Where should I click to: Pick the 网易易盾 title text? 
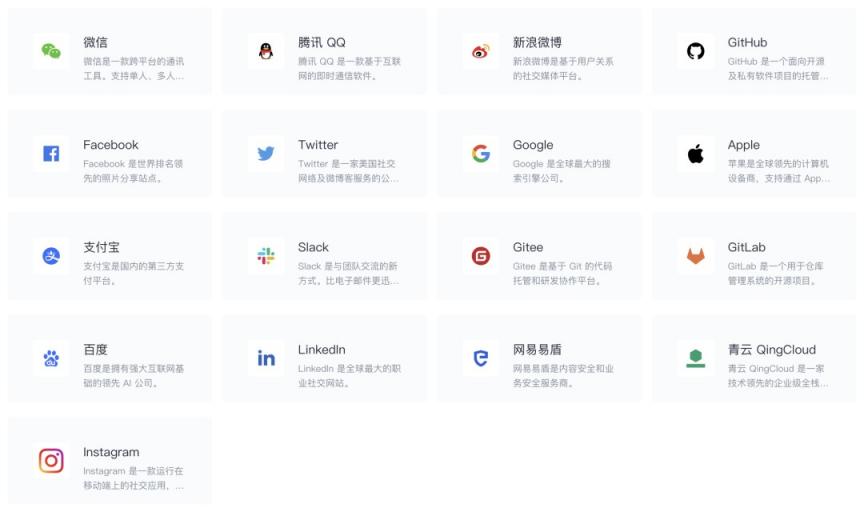coord(537,350)
